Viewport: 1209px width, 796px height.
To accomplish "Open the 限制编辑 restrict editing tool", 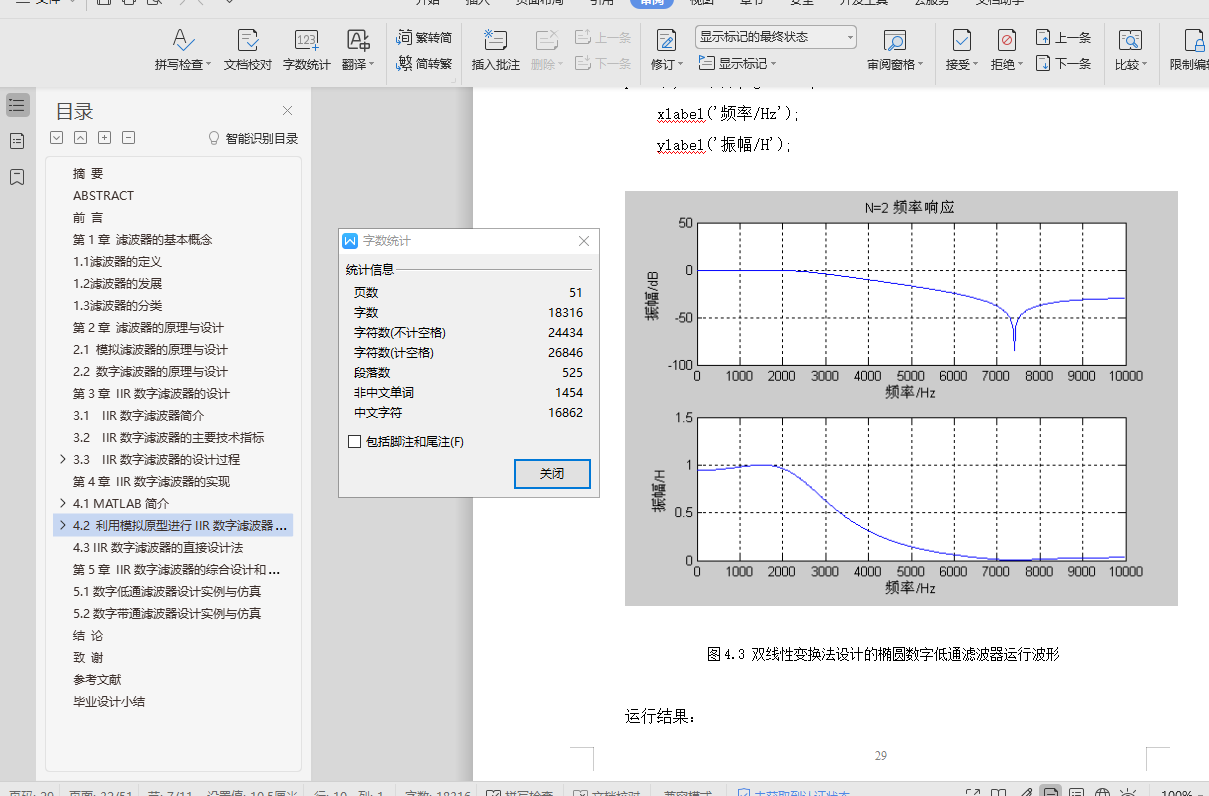I will [x=1189, y=48].
